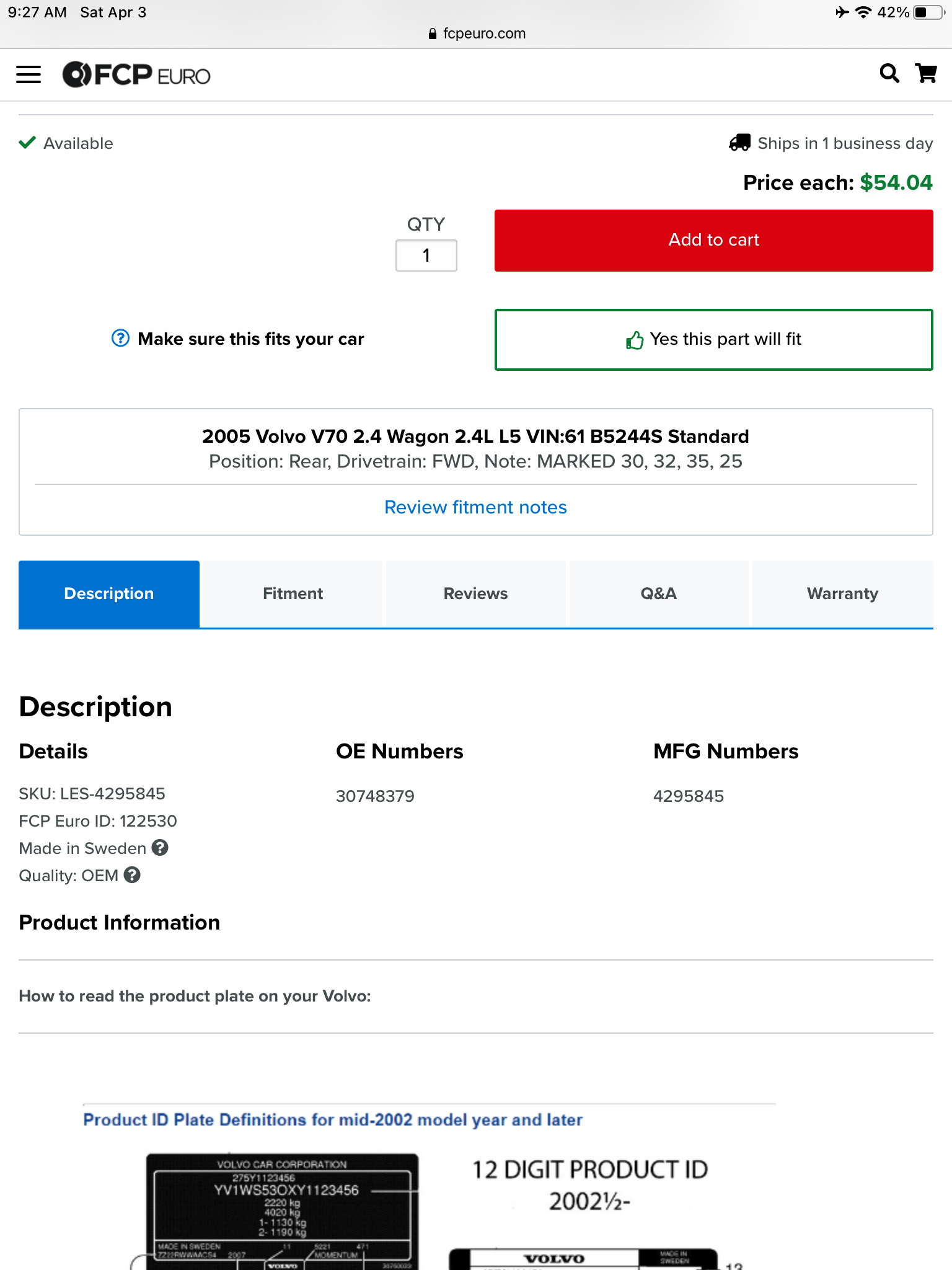Click the fitment help question icon
952x1270 pixels.
coord(120,339)
